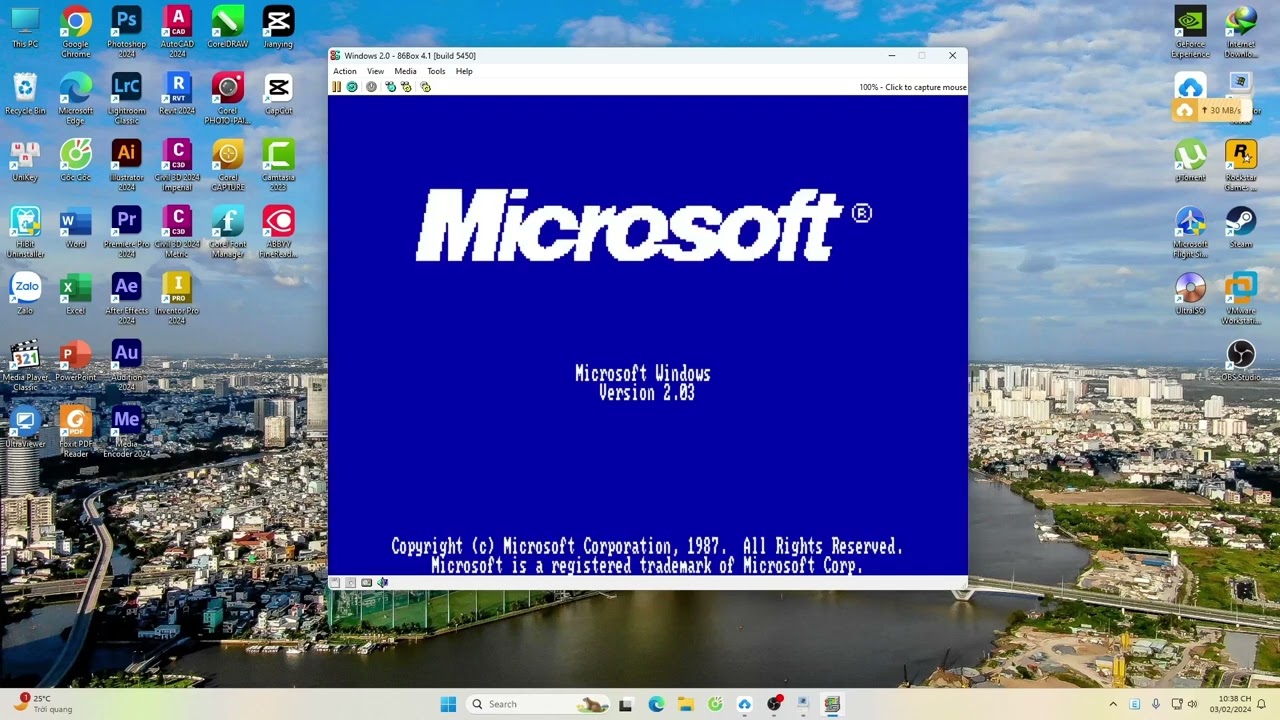1280x720 pixels.
Task: Open Internet Download Manager shortcut
Action: (1241, 32)
